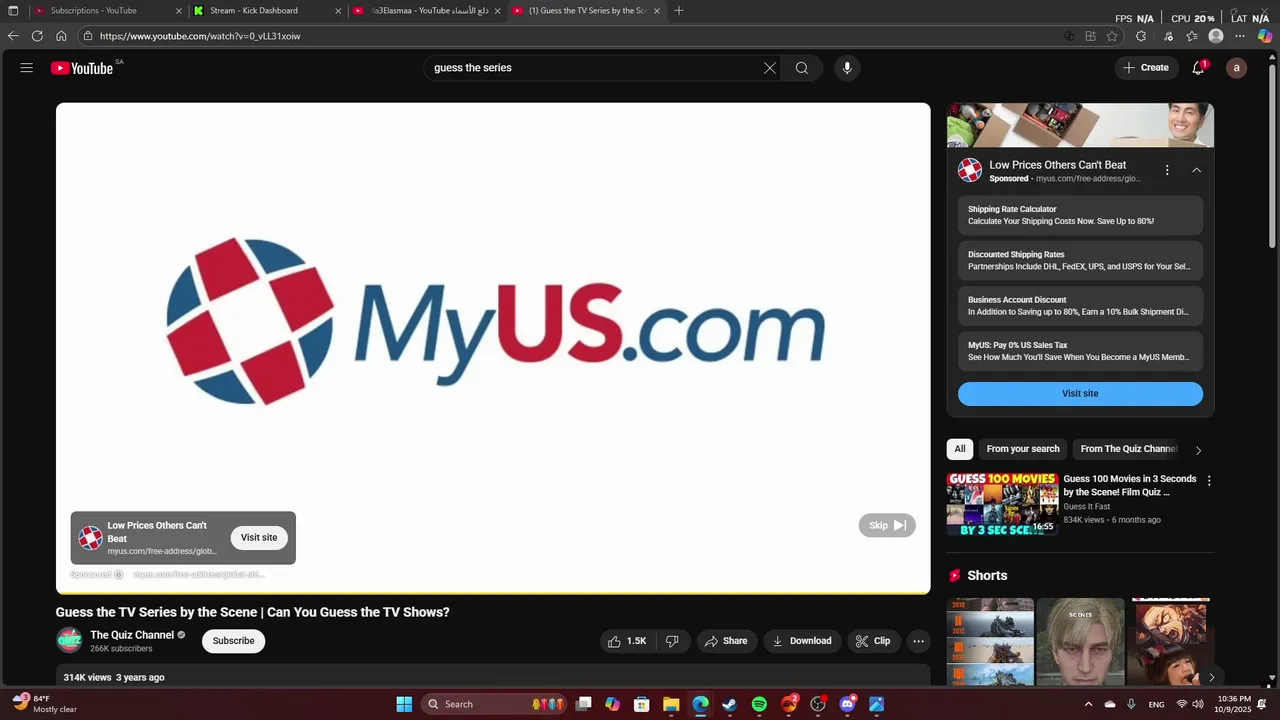Go to the YouTube home logo
The width and height of the screenshot is (1280, 720).
point(82,68)
